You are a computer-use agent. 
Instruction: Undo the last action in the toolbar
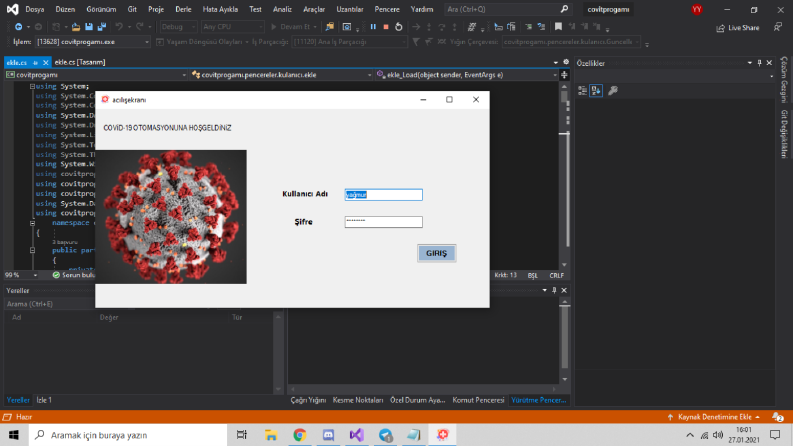pyautogui.click(x=119, y=27)
